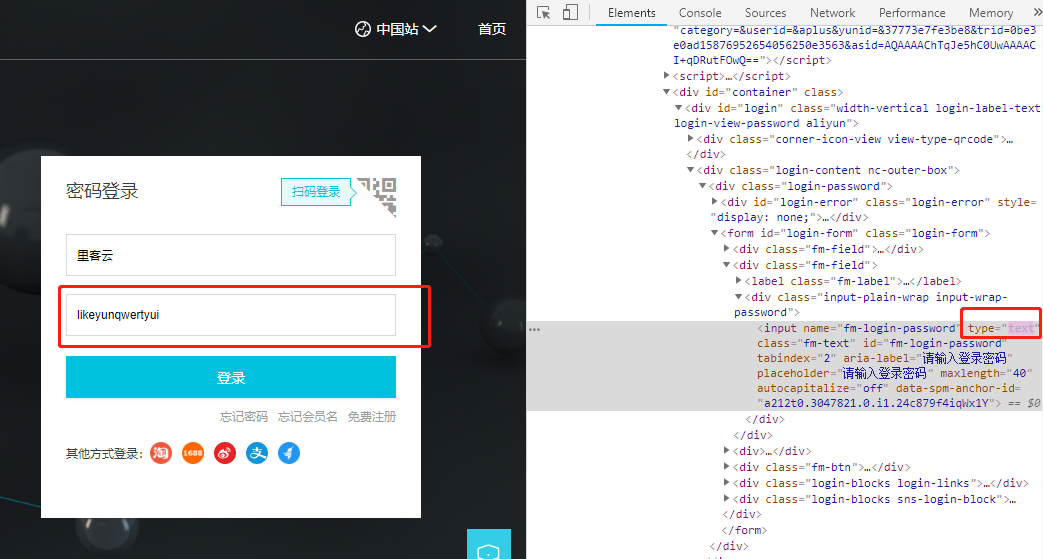Collapse the div id="container" node

pyautogui.click(x=668, y=92)
